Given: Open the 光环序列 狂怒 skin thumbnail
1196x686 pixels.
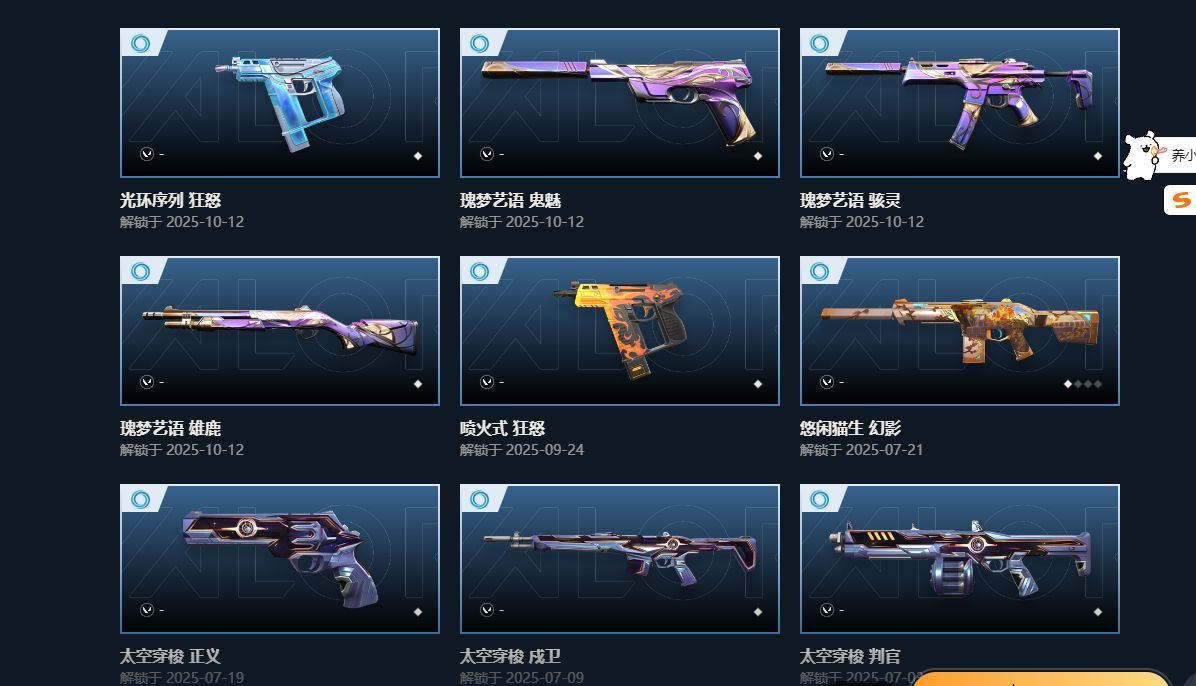Looking at the screenshot, I should (x=280, y=103).
